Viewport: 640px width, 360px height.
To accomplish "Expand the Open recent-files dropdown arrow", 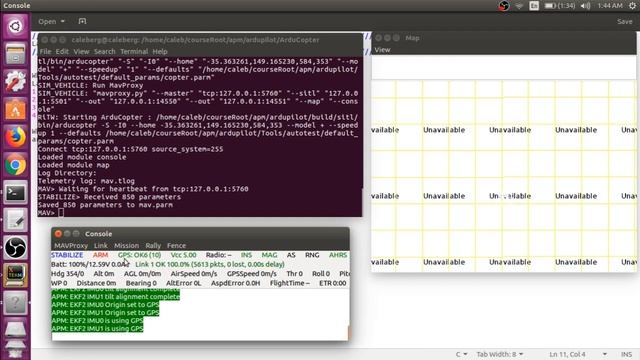I will (x=63, y=21).
